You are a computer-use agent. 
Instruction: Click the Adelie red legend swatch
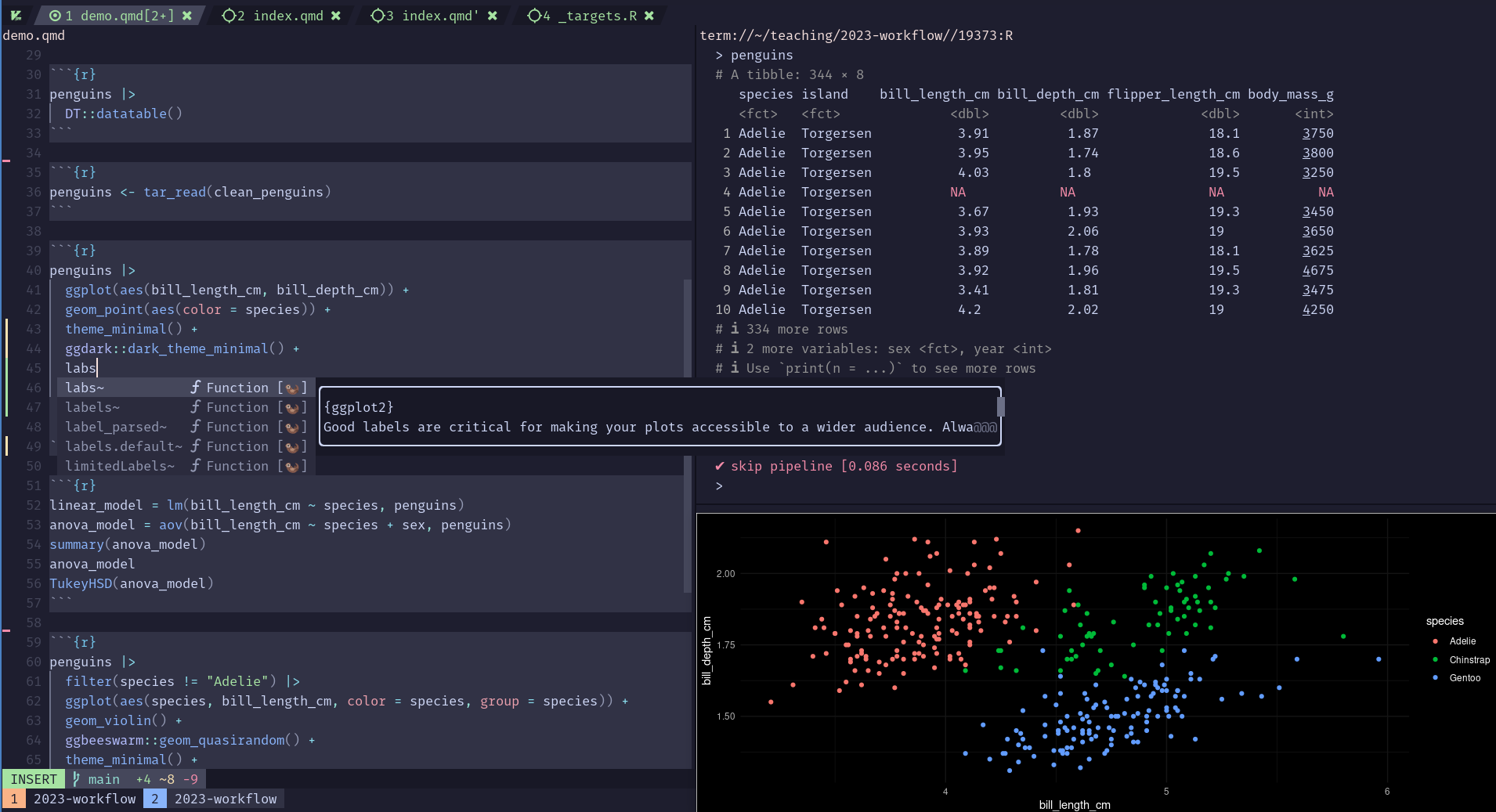pyautogui.click(x=1435, y=641)
